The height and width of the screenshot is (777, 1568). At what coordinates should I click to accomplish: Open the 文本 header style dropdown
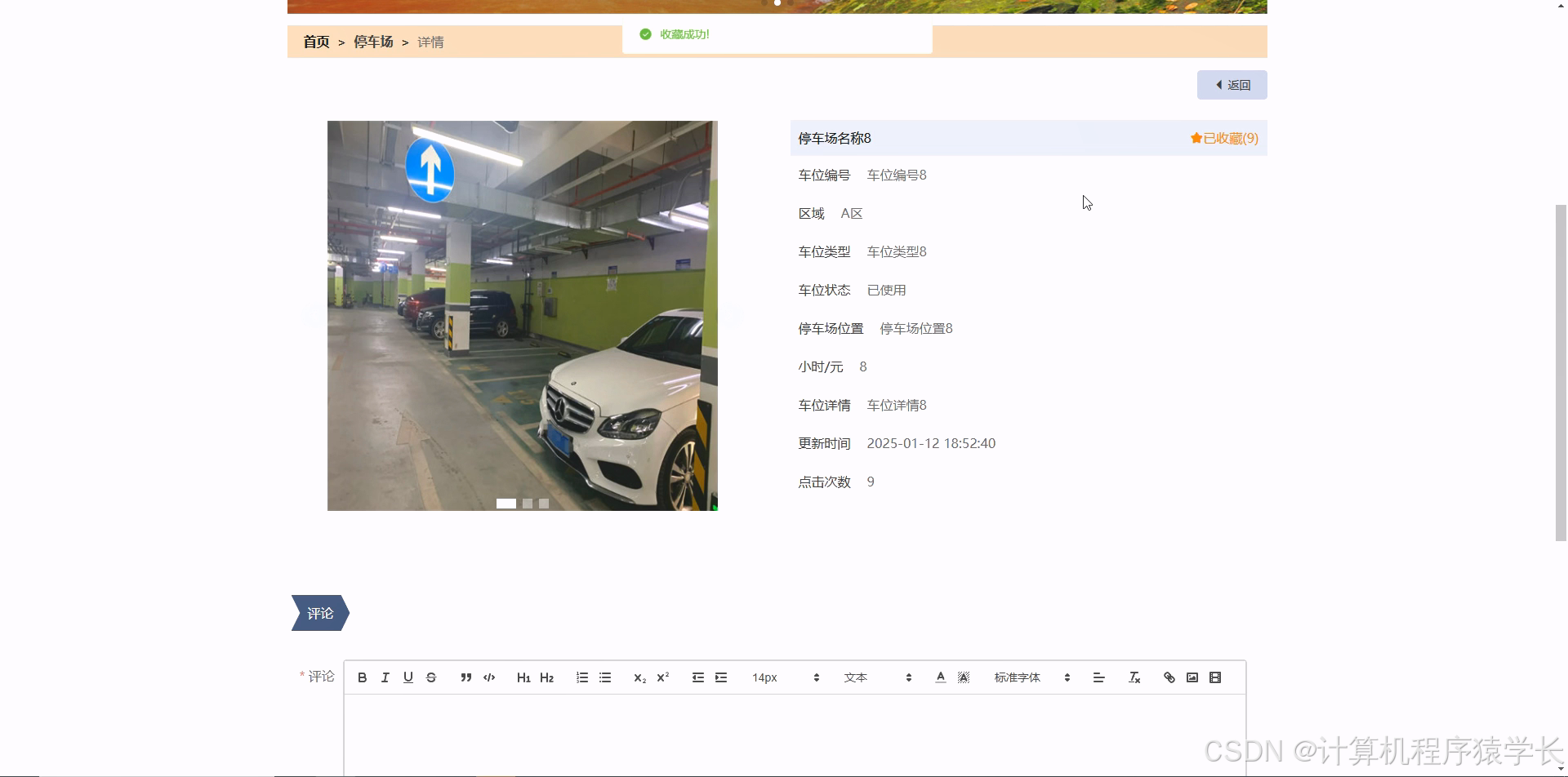(878, 677)
